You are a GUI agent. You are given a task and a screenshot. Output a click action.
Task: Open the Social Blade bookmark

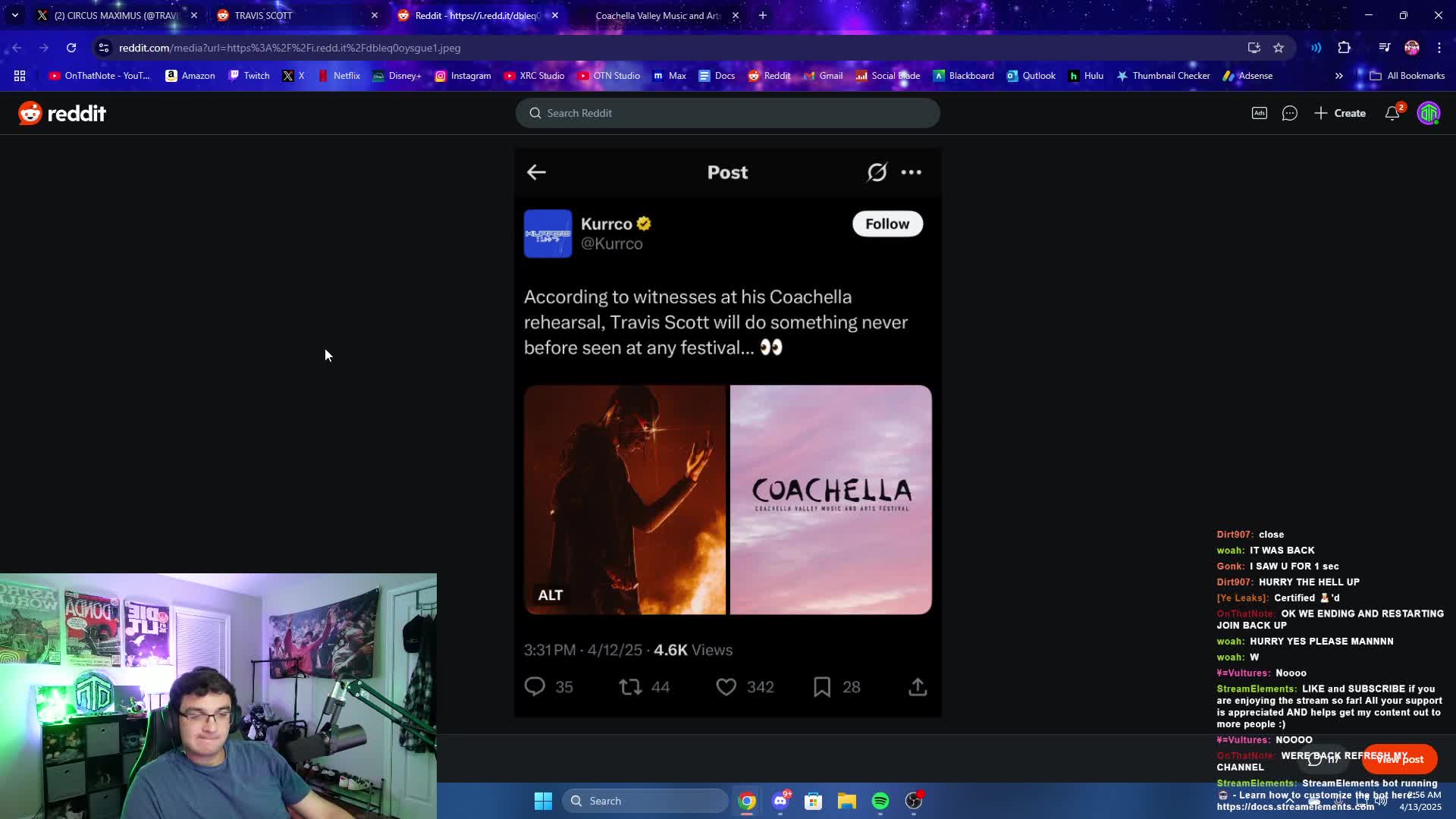click(x=887, y=76)
